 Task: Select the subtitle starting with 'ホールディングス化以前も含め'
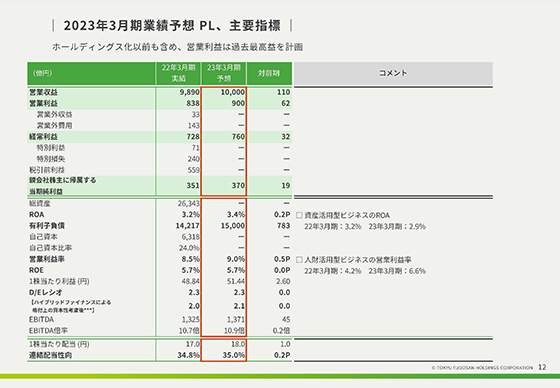178,47
